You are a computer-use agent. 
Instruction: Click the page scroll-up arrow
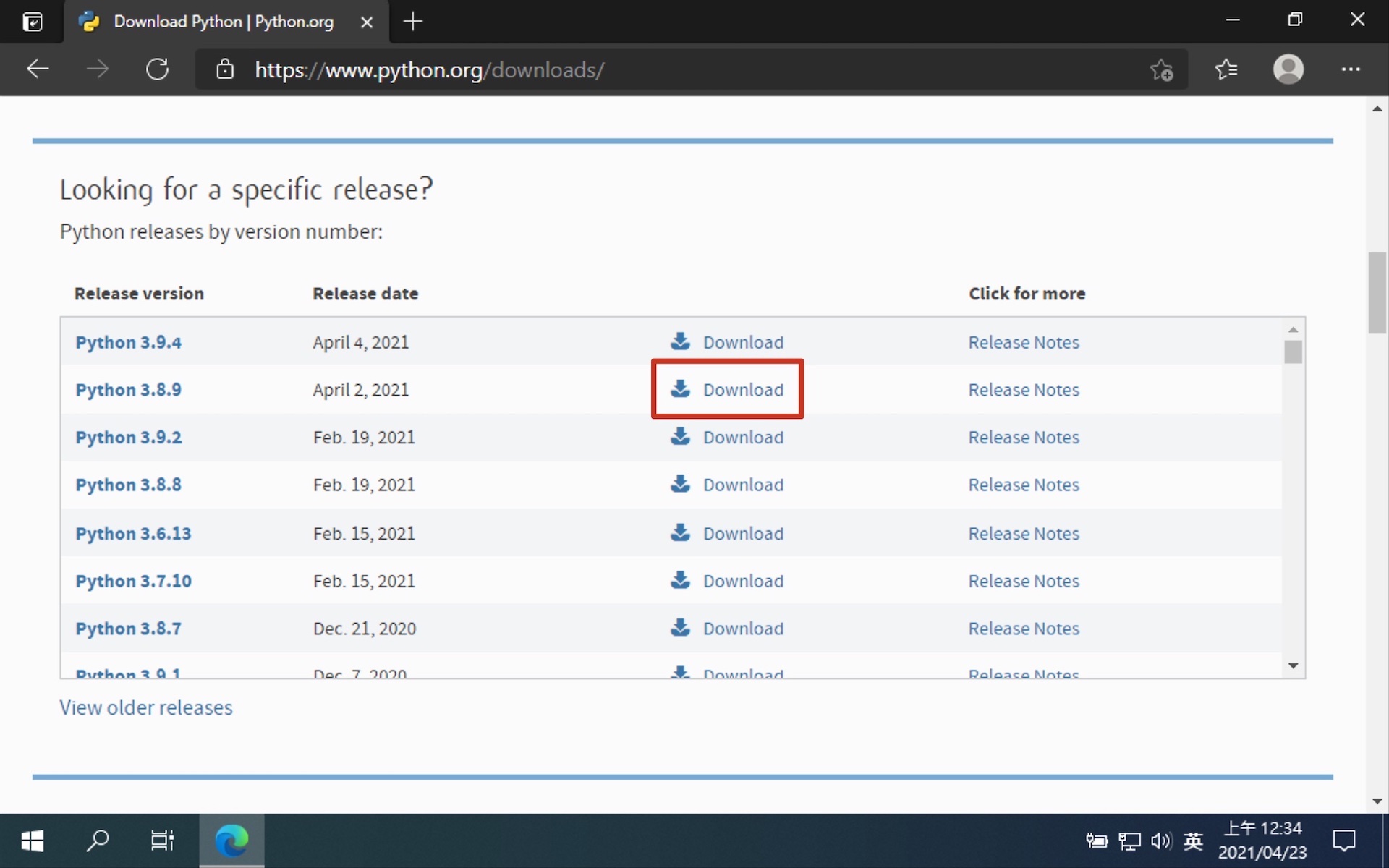(1377, 109)
